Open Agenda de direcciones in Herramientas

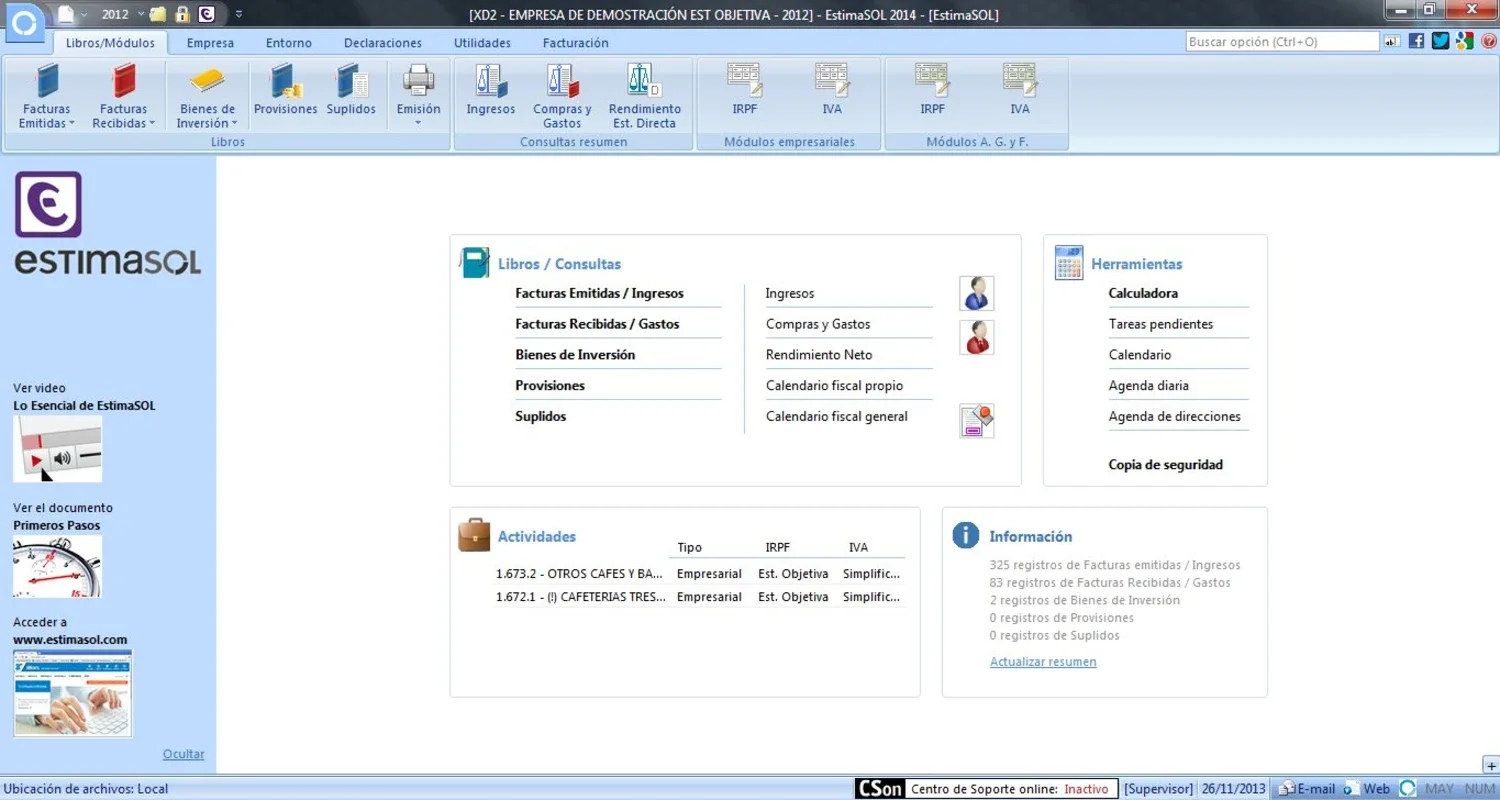pyautogui.click(x=1174, y=416)
